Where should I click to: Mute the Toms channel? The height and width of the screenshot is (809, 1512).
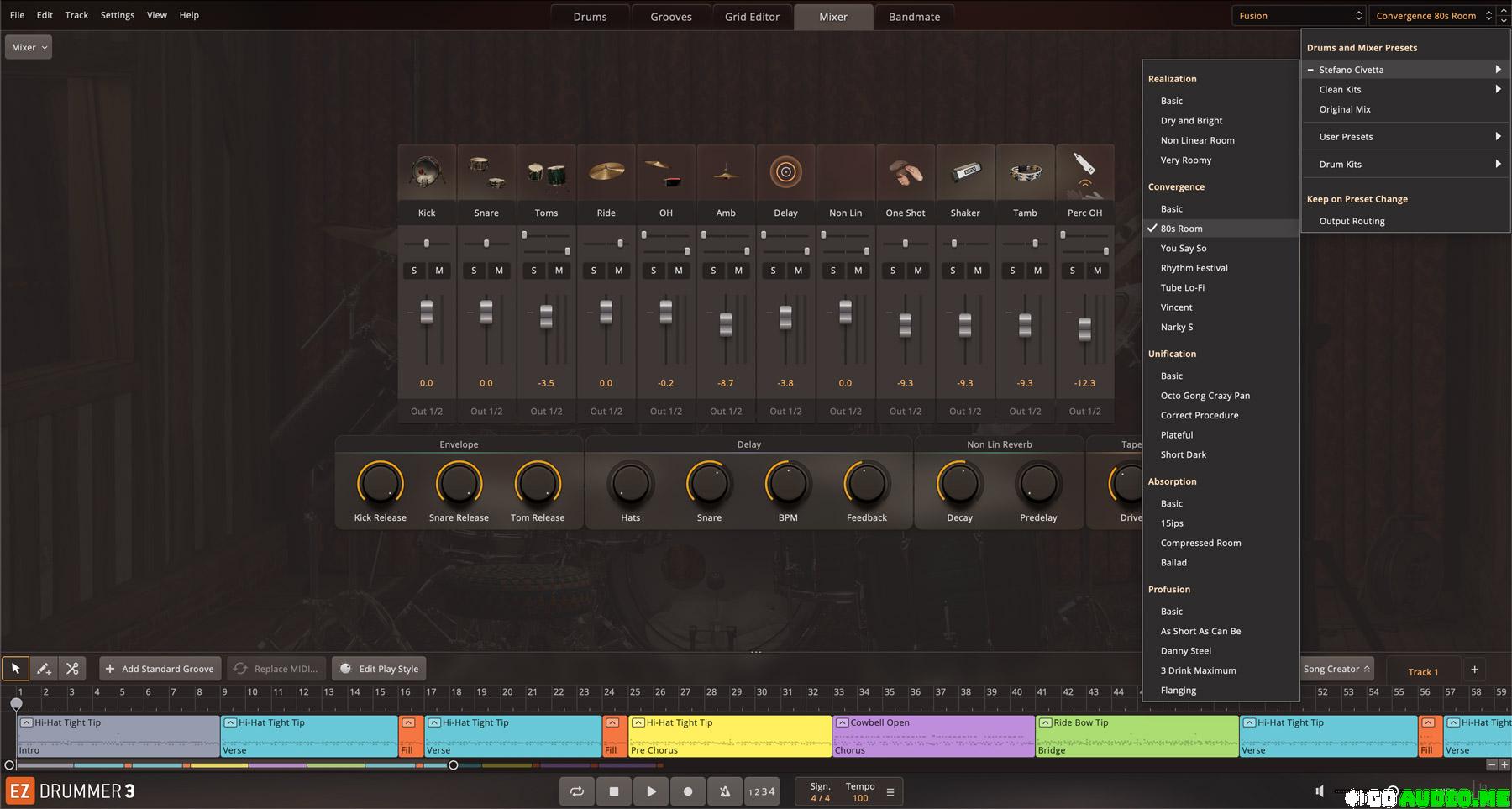click(559, 271)
